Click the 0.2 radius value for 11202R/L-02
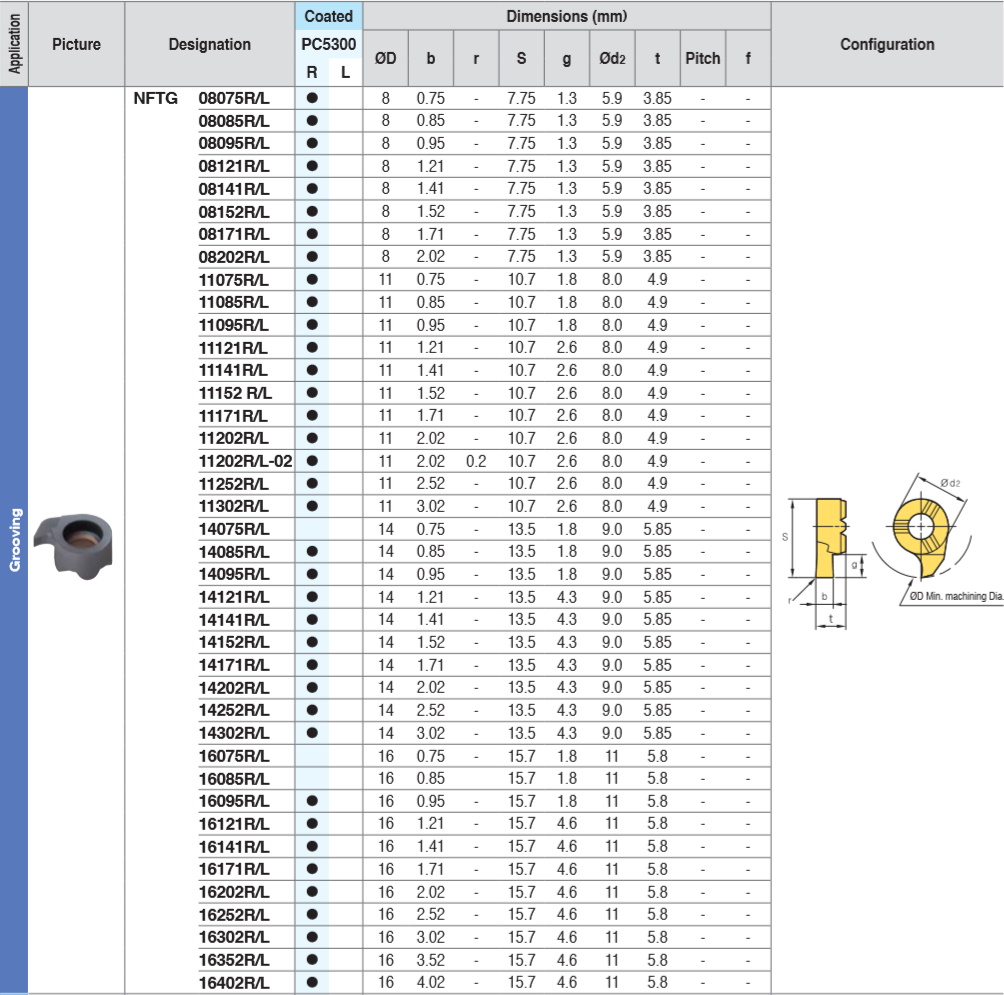Image resolution: width=1004 pixels, height=995 pixels. click(x=476, y=461)
